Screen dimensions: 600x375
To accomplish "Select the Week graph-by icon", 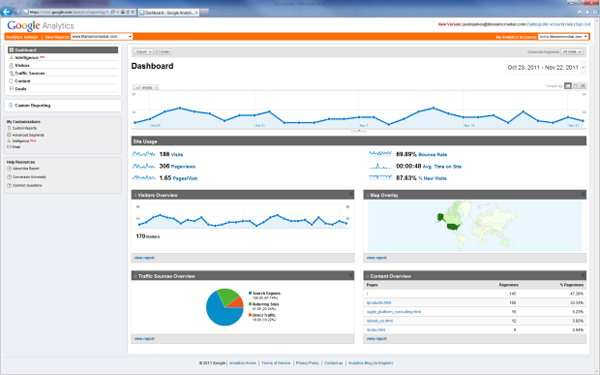I will (x=576, y=86).
